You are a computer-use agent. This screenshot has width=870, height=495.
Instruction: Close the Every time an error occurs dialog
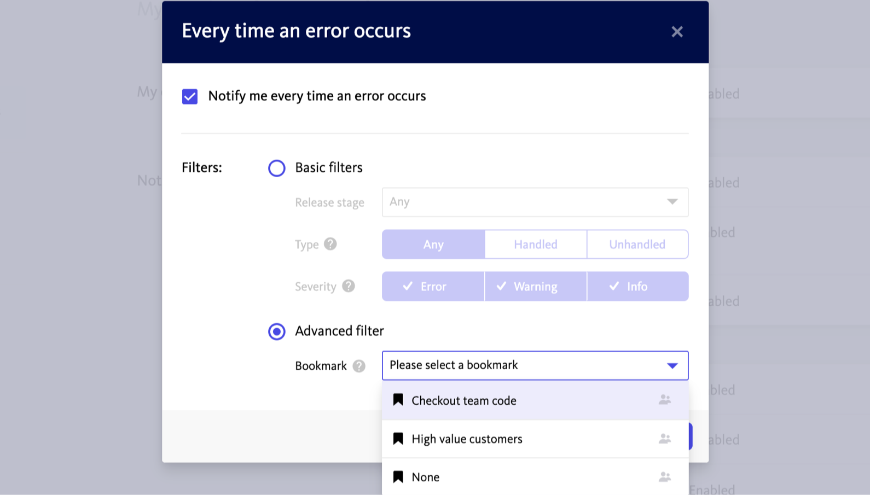point(677,32)
